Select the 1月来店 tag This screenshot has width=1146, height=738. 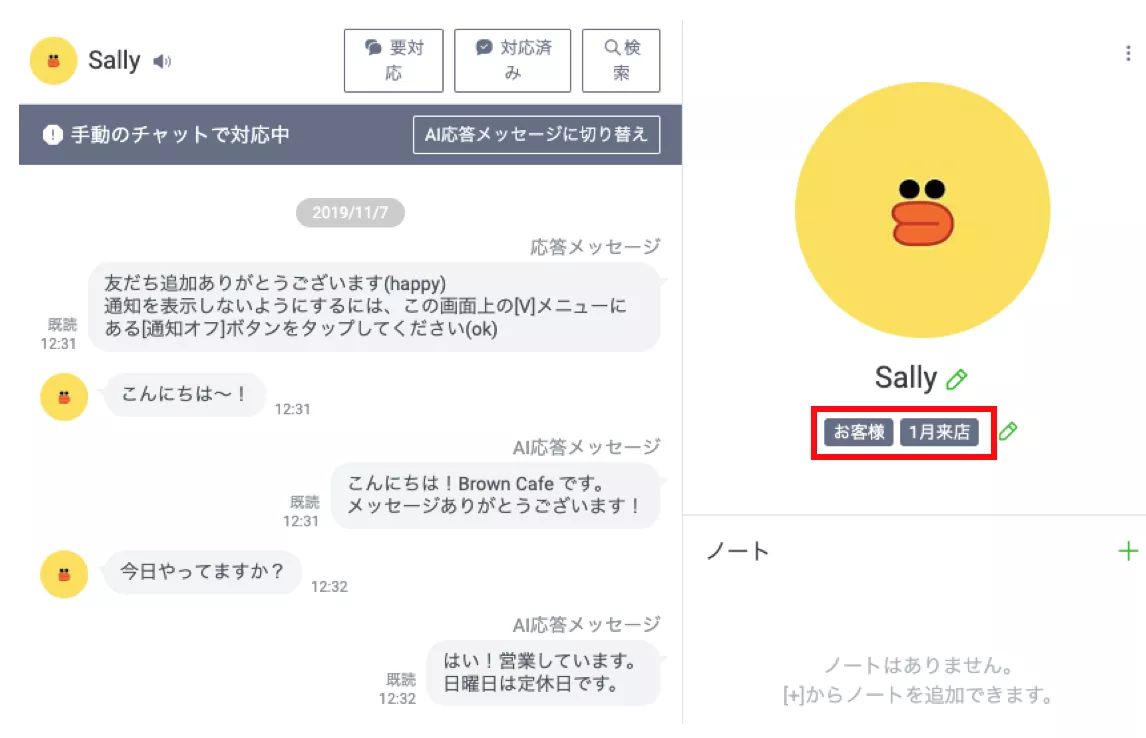click(939, 432)
